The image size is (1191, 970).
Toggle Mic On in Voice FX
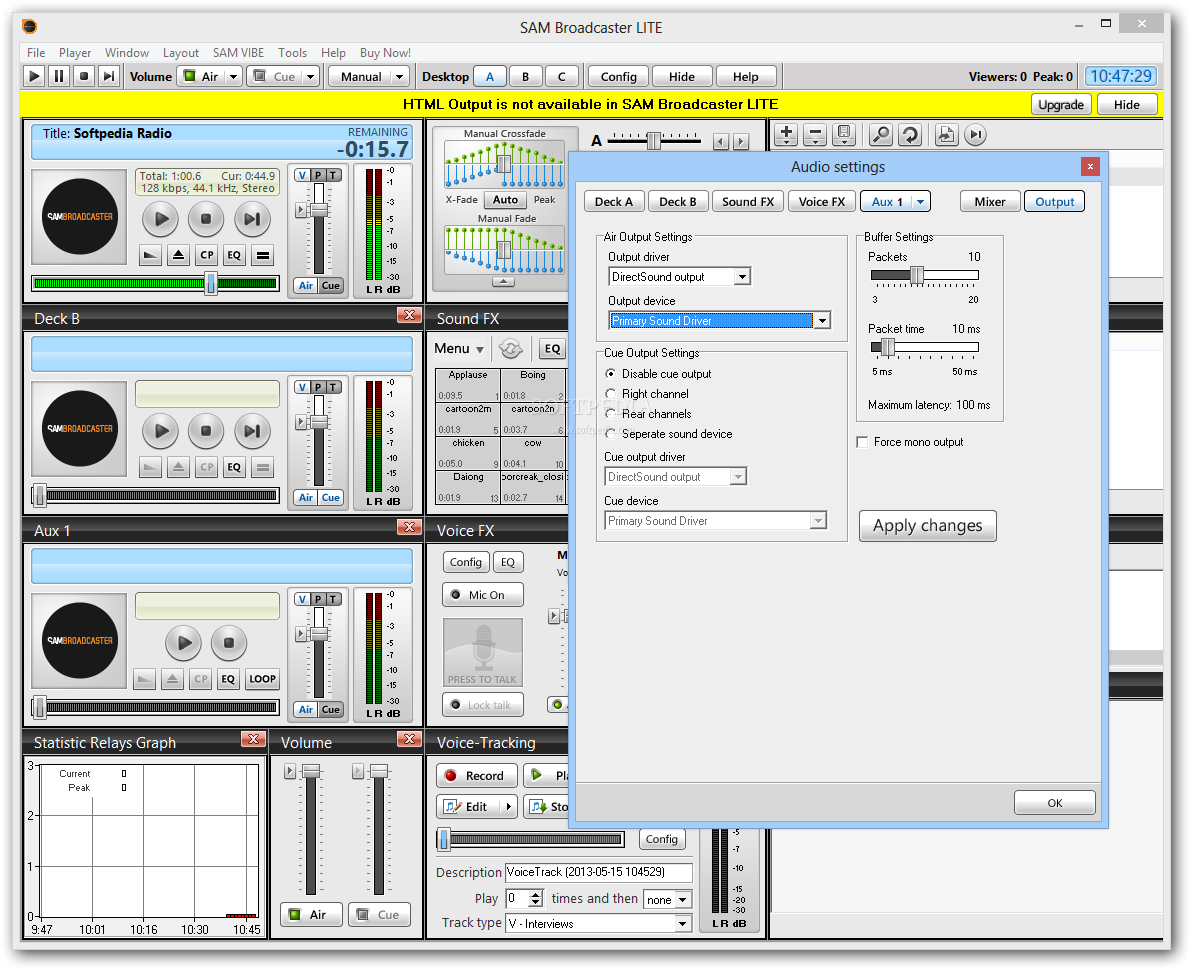pos(483,595)
